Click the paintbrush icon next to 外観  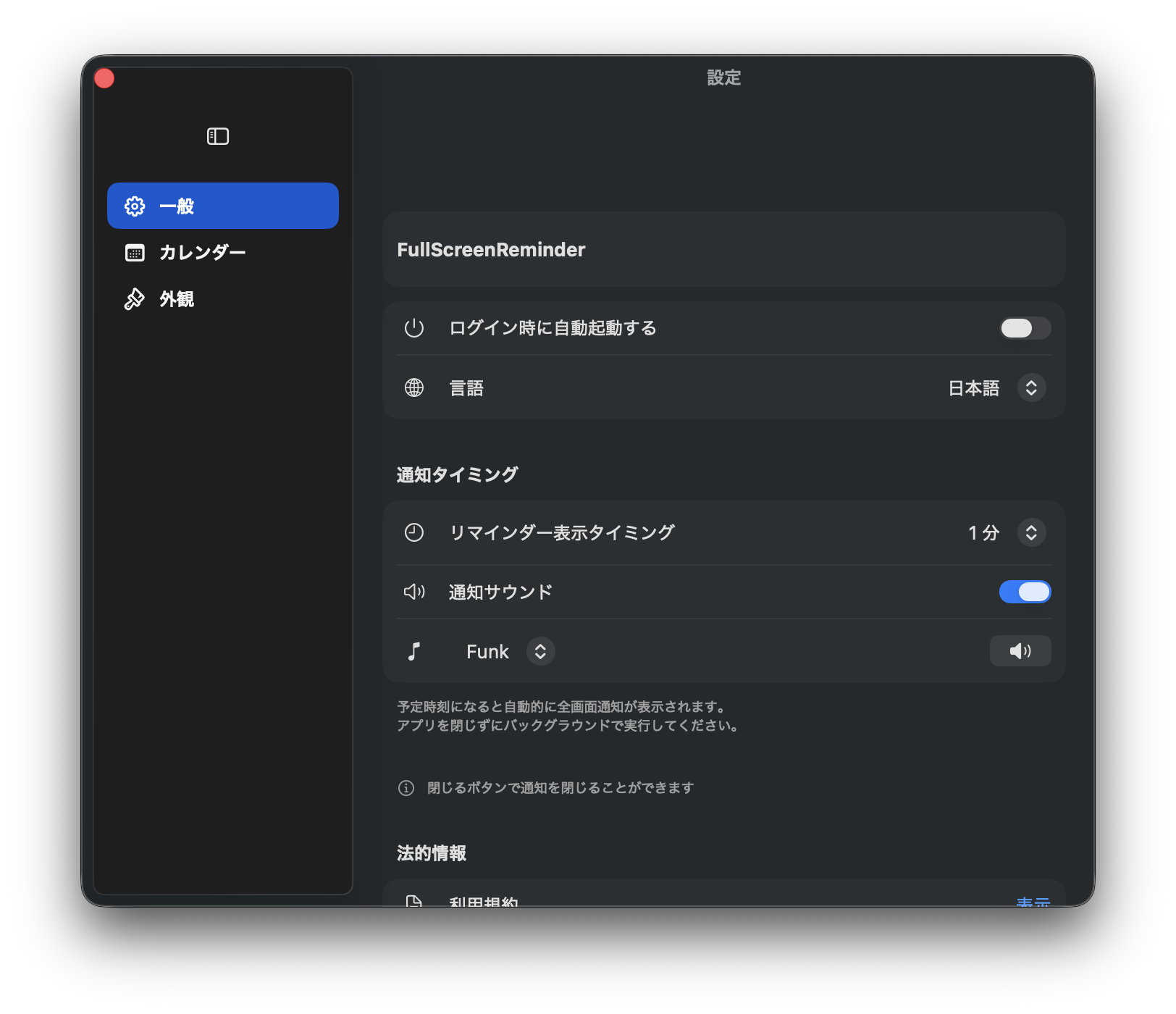[x=134, y=298]
